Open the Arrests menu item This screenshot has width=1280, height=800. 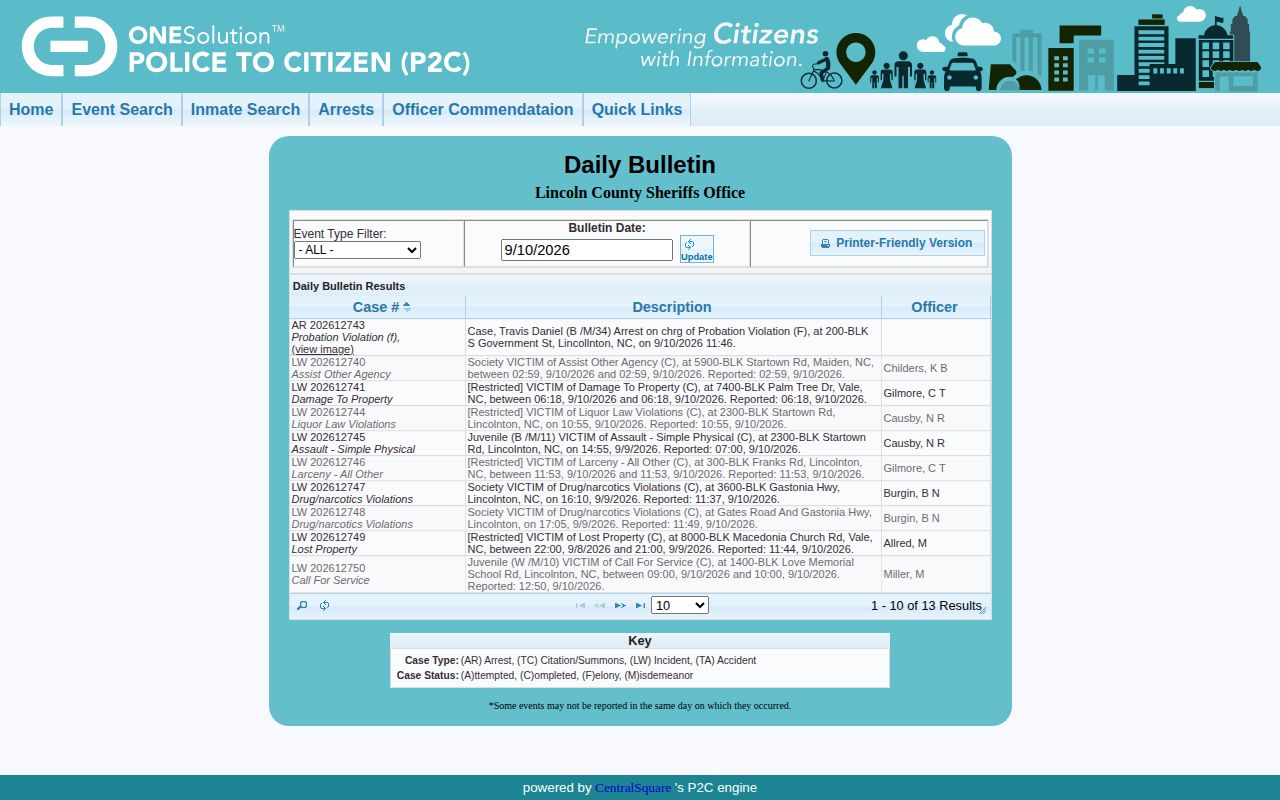pos(346,110)
